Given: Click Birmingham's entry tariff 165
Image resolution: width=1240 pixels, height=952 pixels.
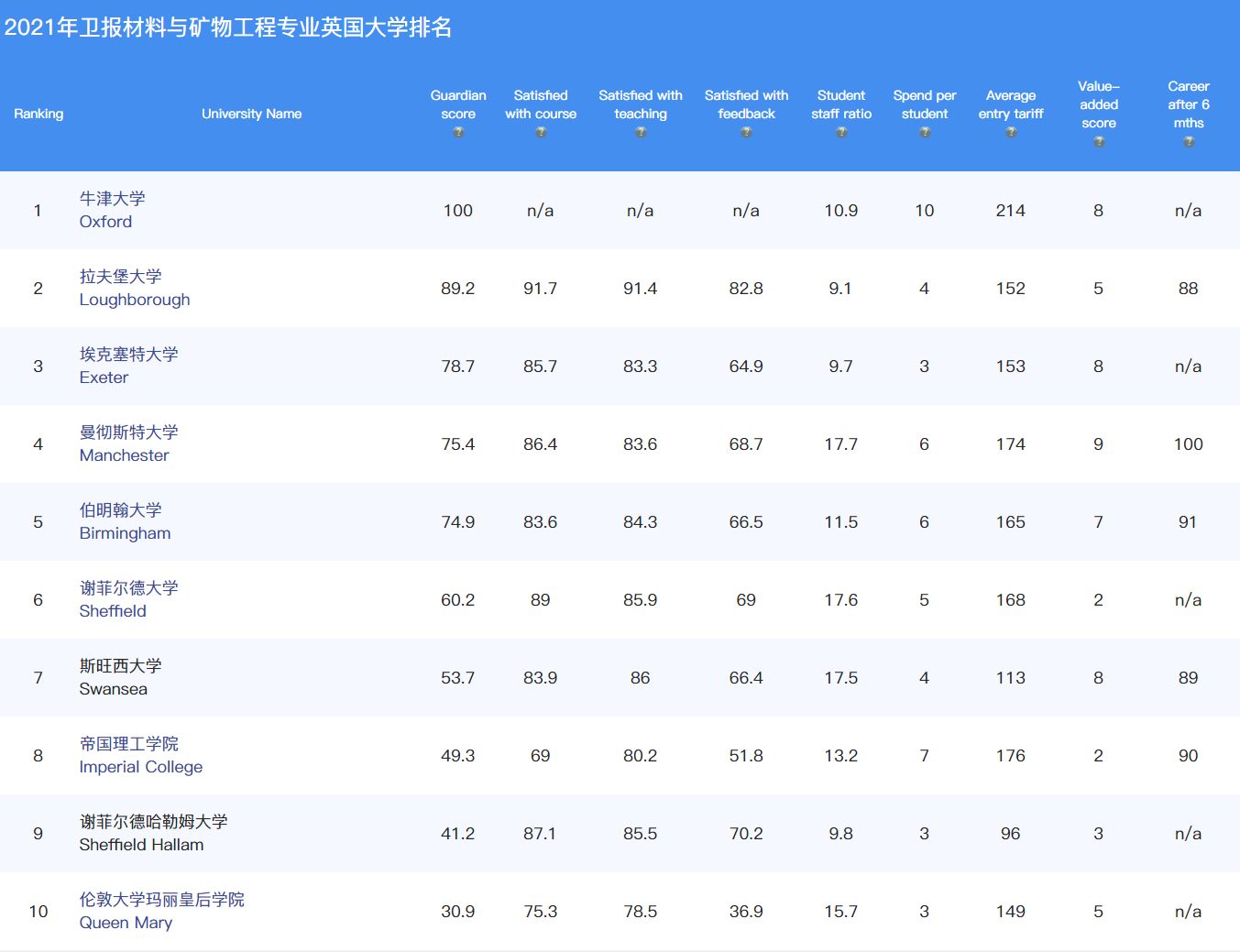Looking at the screenshot, I should [1011, 522].
